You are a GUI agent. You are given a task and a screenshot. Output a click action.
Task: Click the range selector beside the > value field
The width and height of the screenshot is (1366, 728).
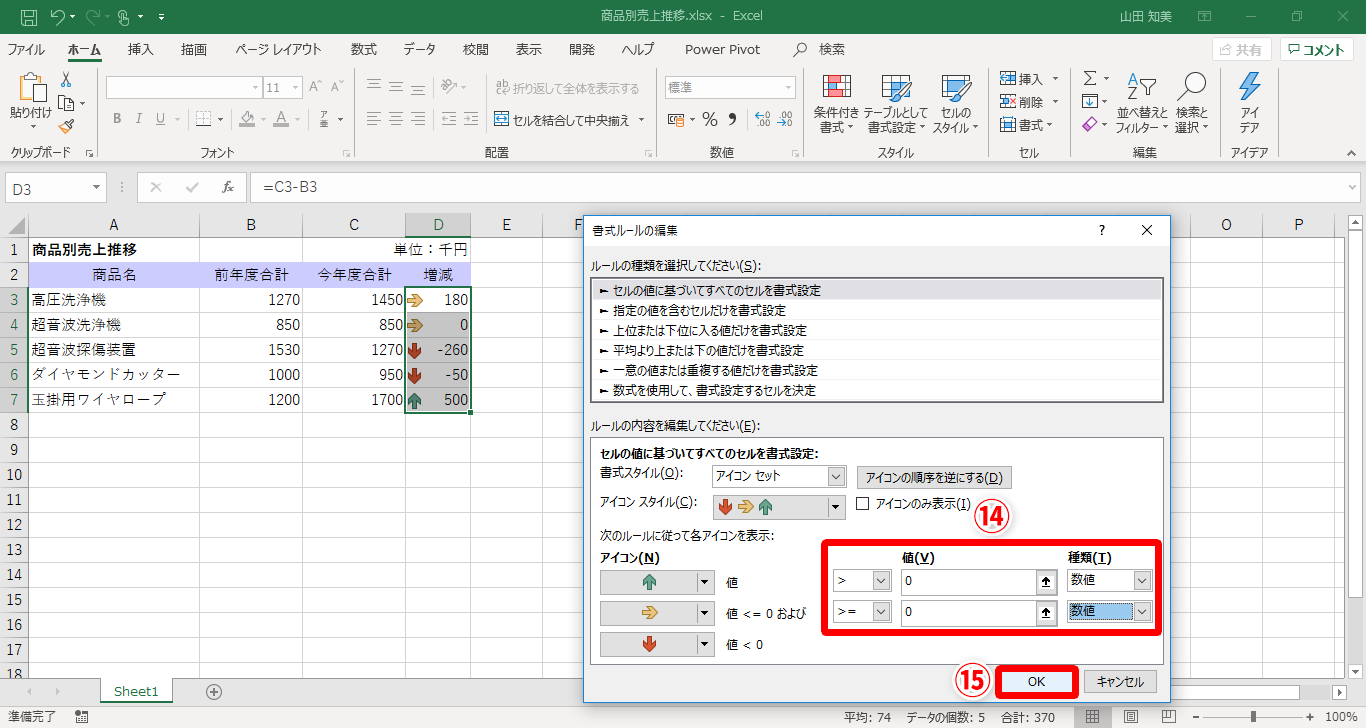tap(1047, 582)
